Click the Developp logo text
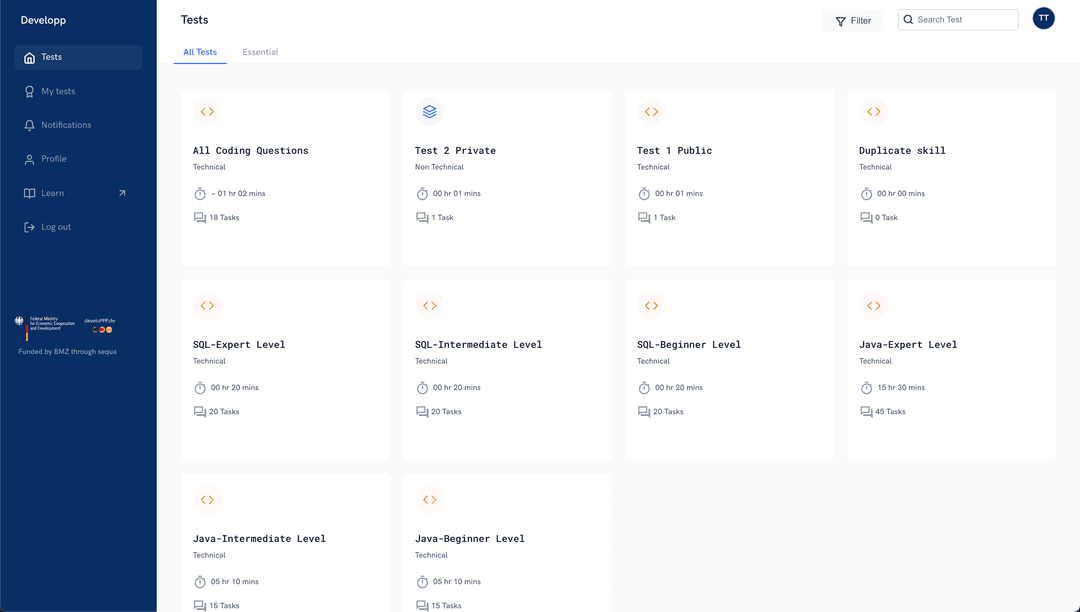 point(44,20)
